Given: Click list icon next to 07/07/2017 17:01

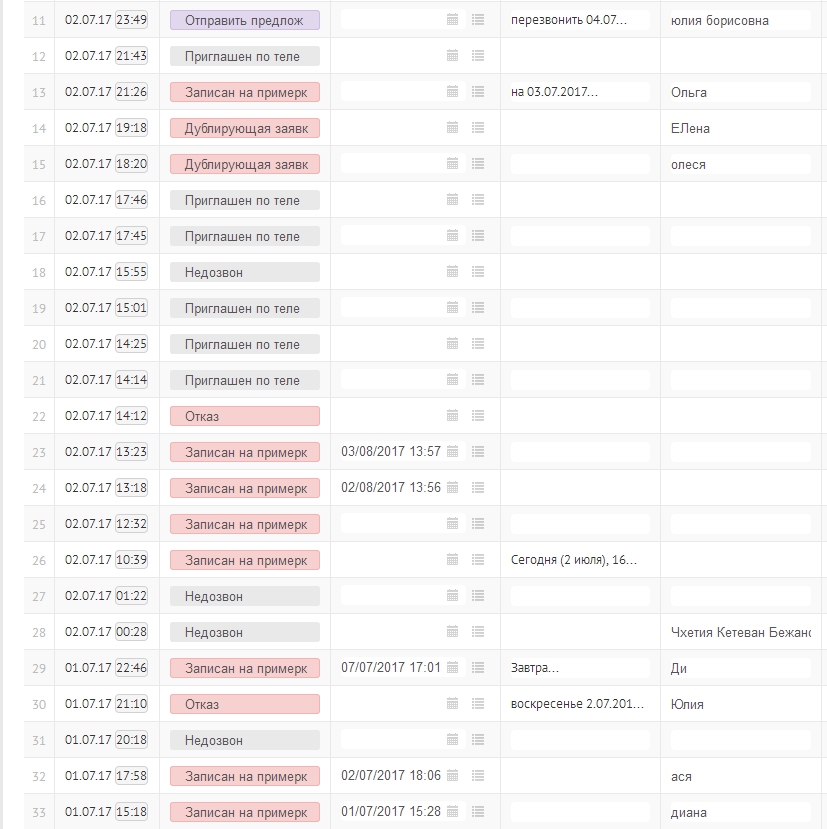Looking at the screenshot, I should (478, 668).
